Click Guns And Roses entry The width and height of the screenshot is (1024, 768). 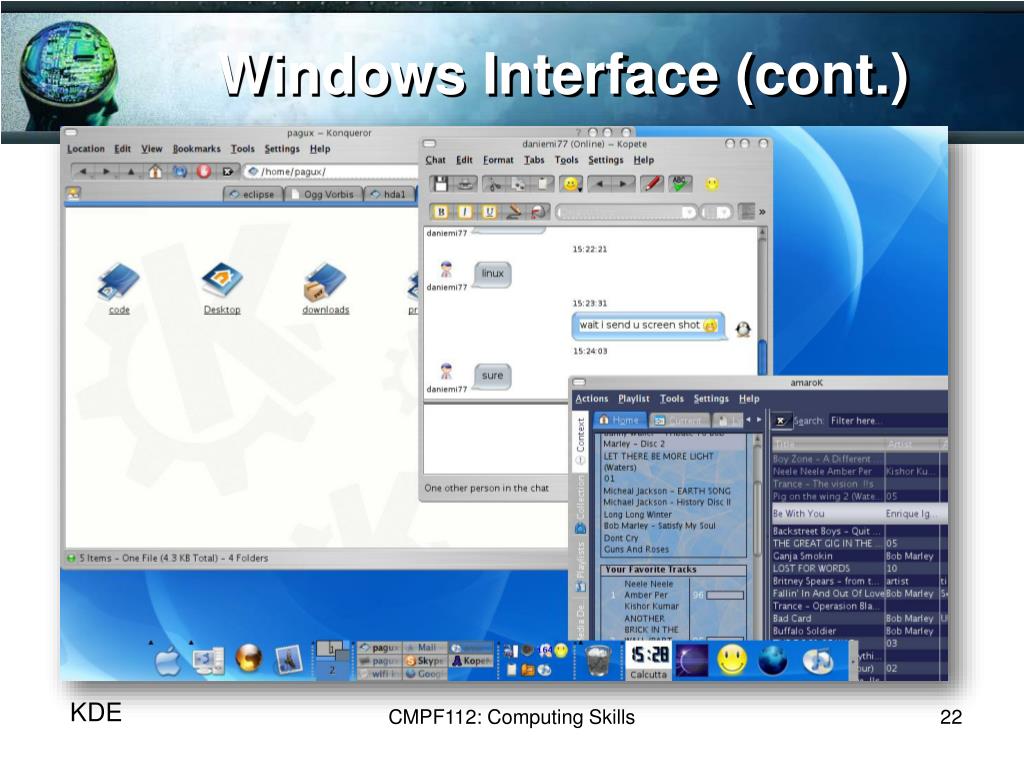tap(636, 549)
